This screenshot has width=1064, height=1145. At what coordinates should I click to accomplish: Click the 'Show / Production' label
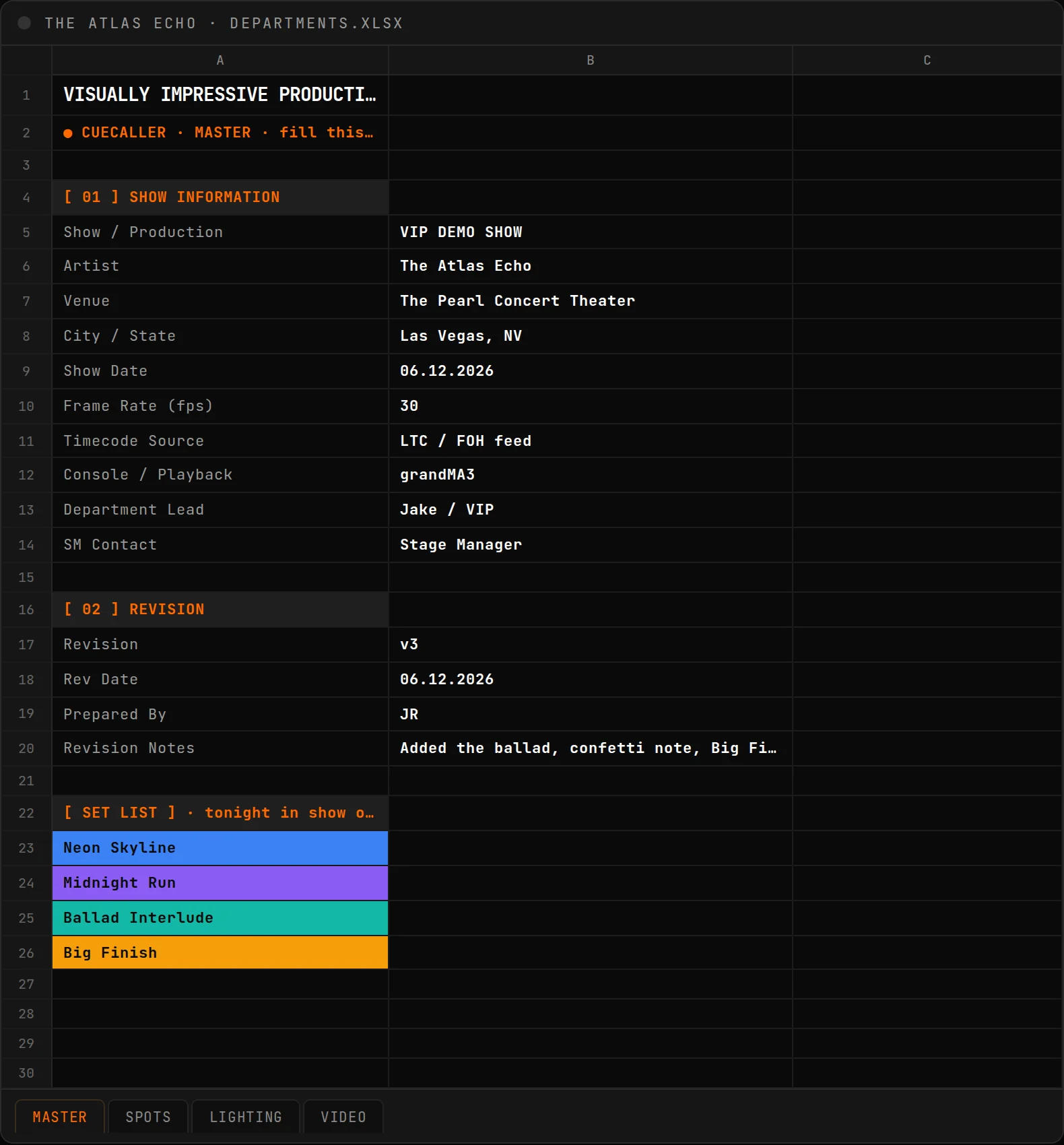(220, 232)
